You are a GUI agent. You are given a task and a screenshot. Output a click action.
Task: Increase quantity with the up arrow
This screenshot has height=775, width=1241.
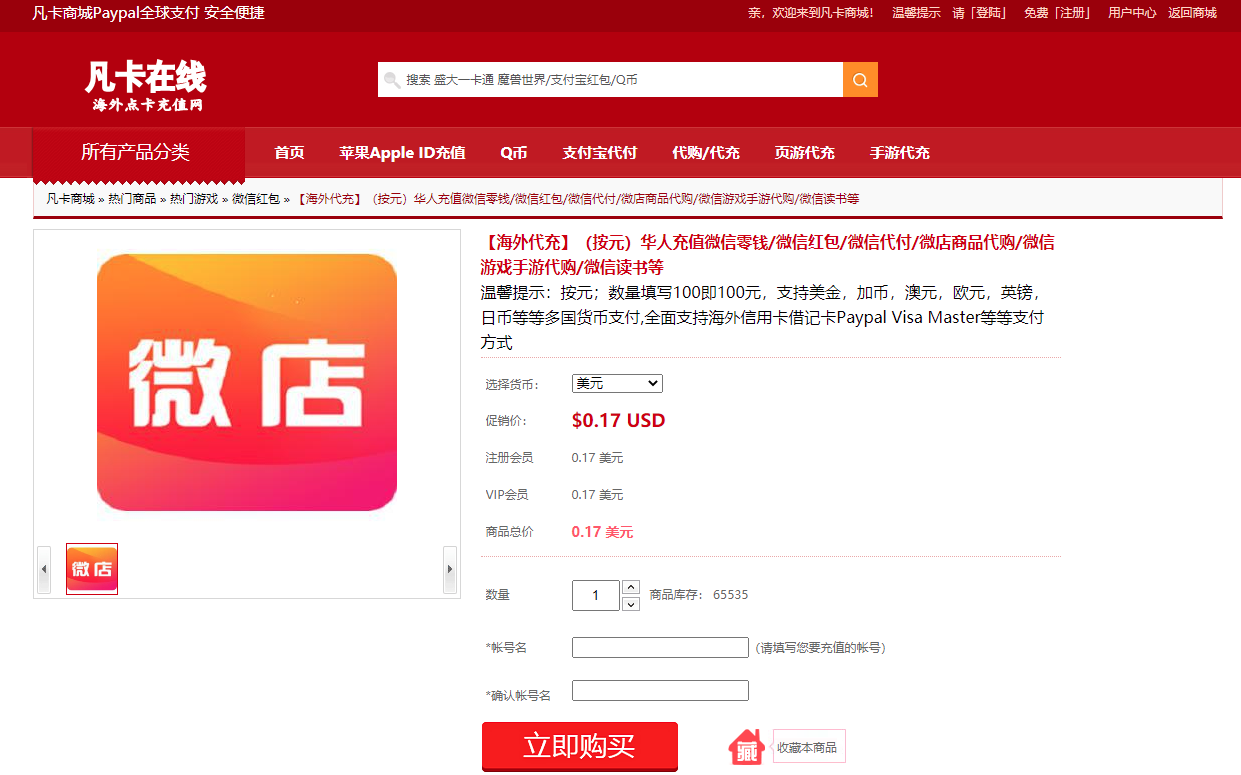(631, 587)
